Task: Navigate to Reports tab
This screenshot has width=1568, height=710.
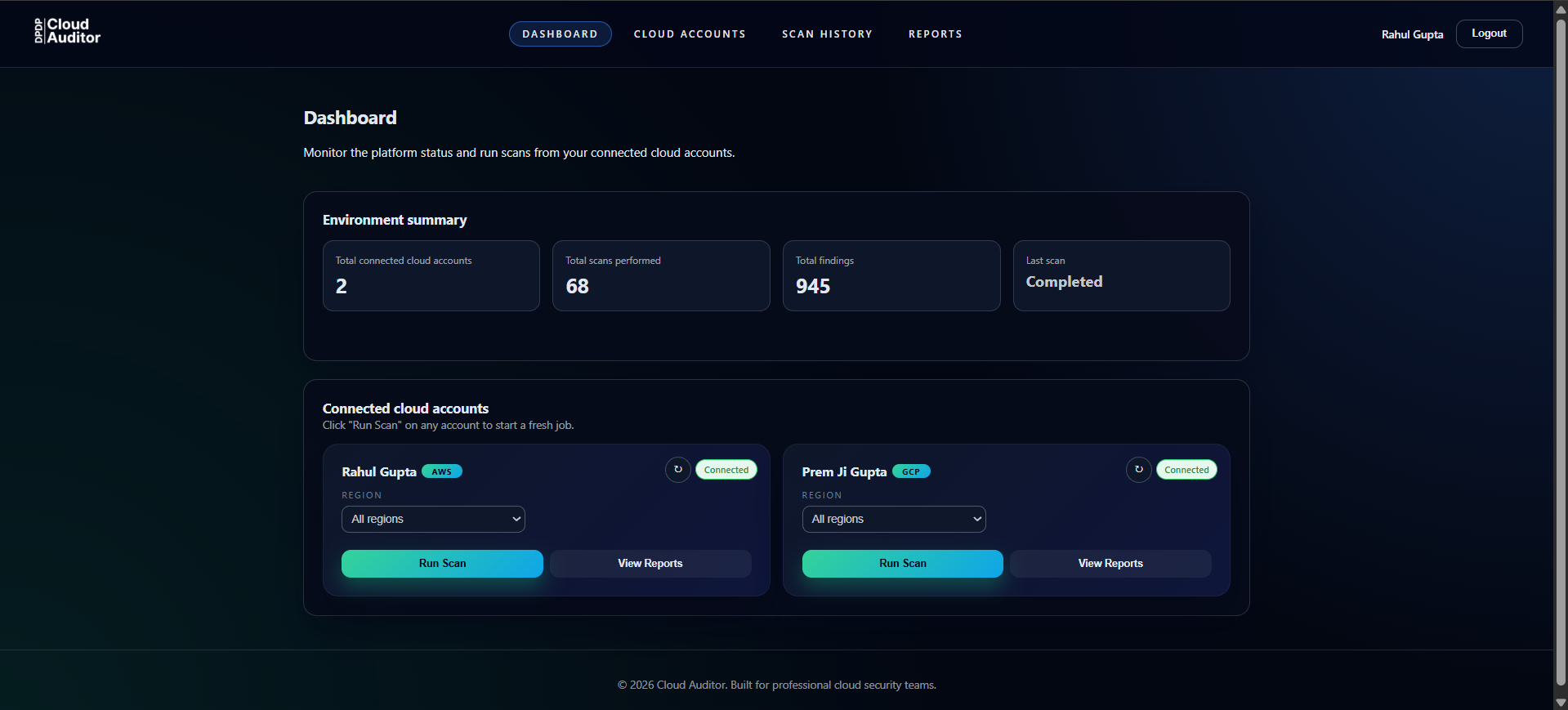Action: (936, 34)
